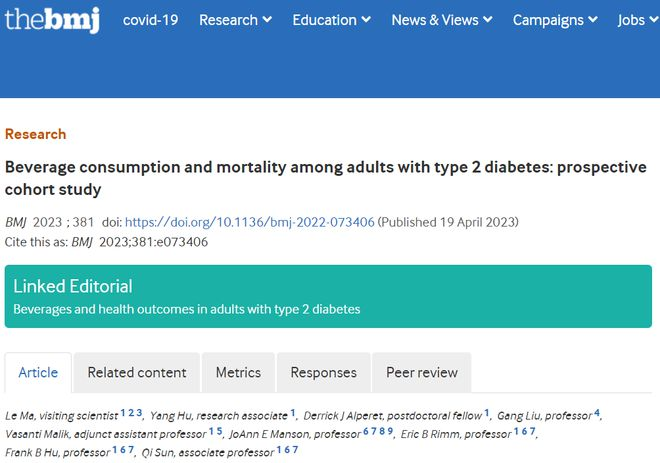This screenshot has width=660, height=463.
Task: Click the BMJ logo
Action: (52, 19)
